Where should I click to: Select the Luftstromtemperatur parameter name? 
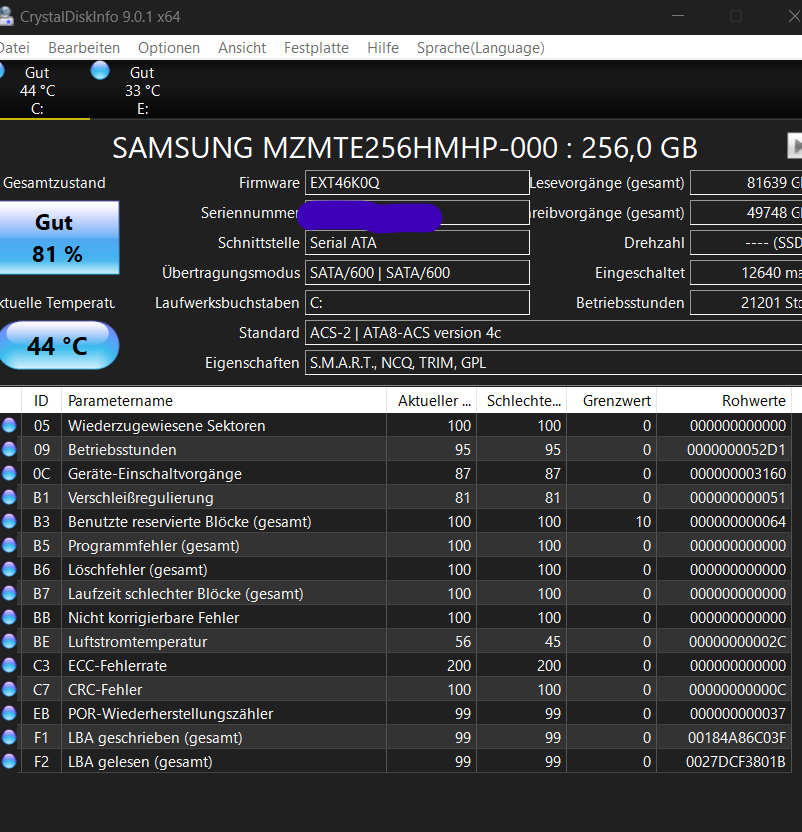137,642
